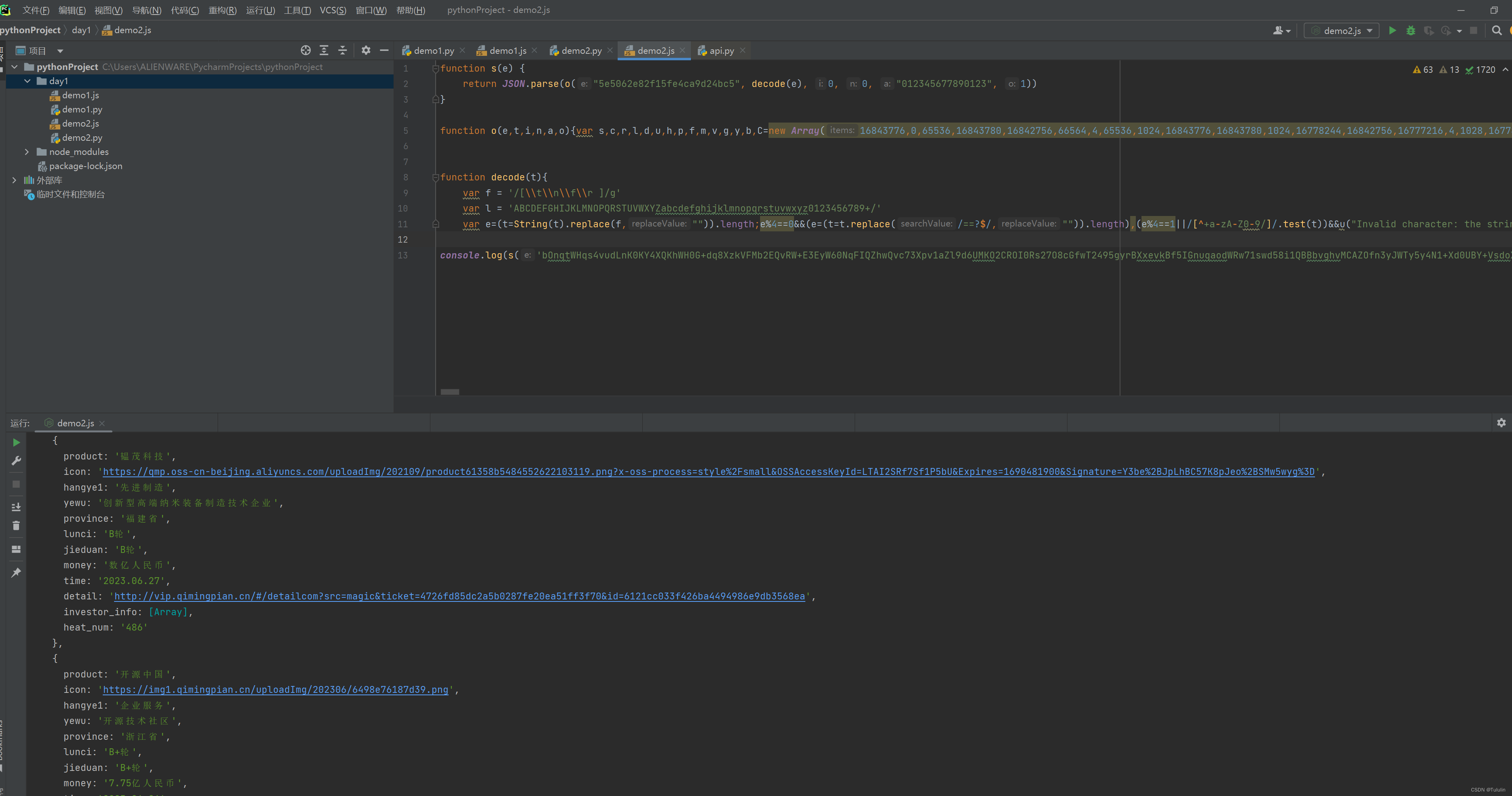This screenshot has width=1512, height=796.
Task: Expand the 外部库 node
Action: (x=14, y=180)
